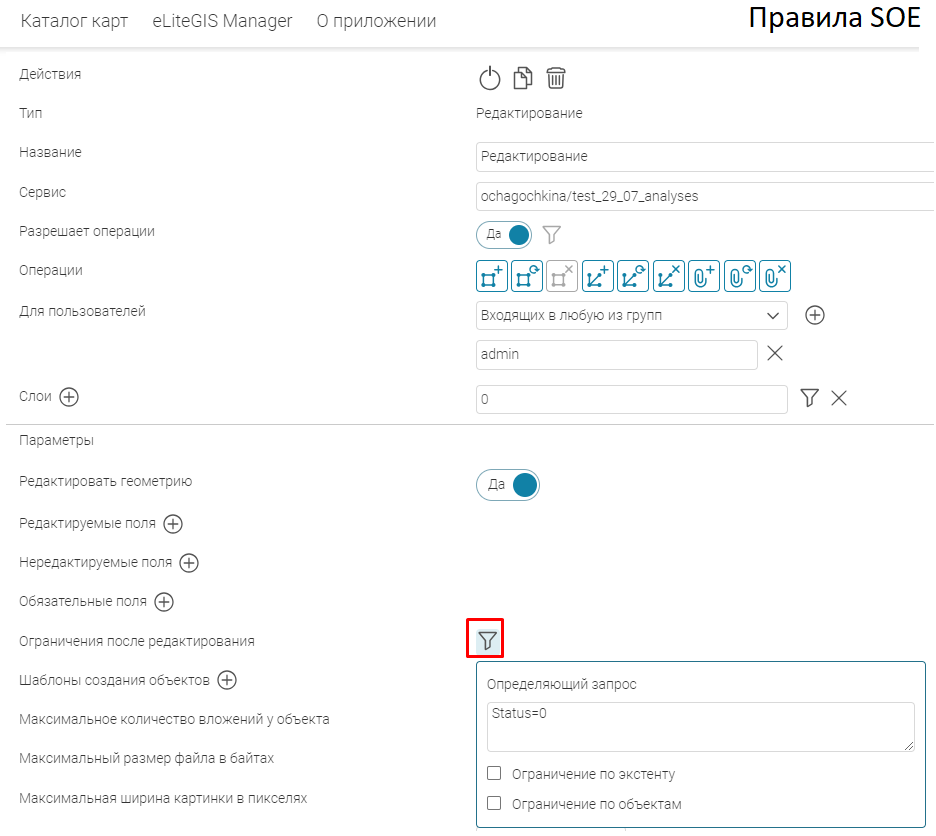
Task: Toggle the delete-attachment operation (paperclip with X)
Action: 776,276
